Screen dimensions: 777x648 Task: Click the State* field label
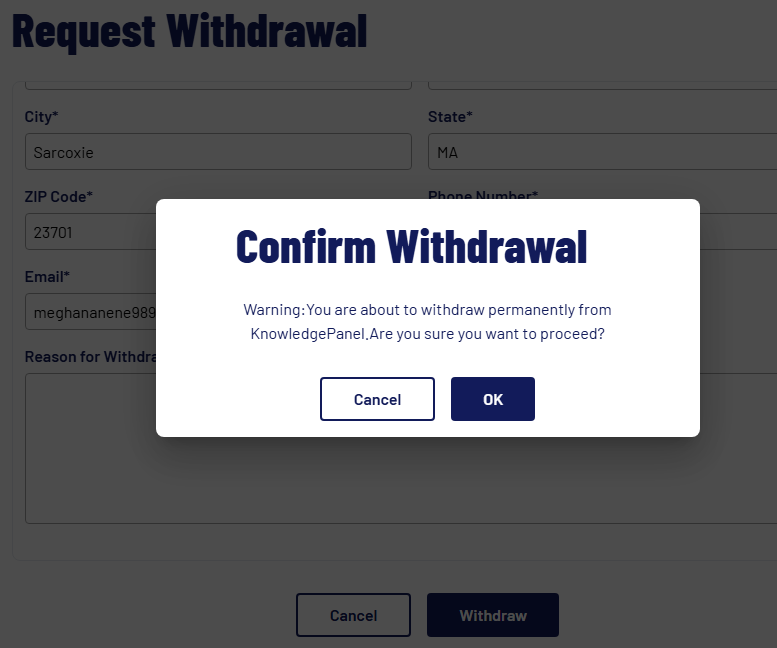(450, 117)
